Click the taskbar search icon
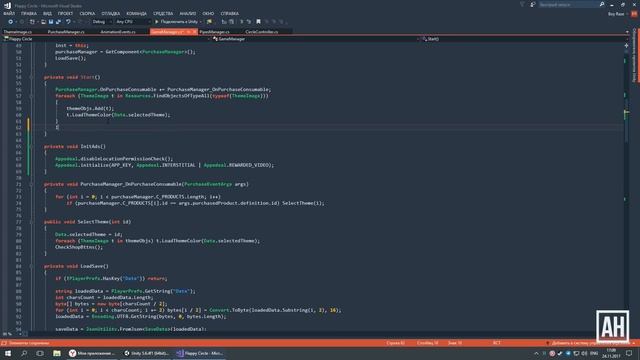Viewport: 640px width, 360px height. [x=24, y=353]
